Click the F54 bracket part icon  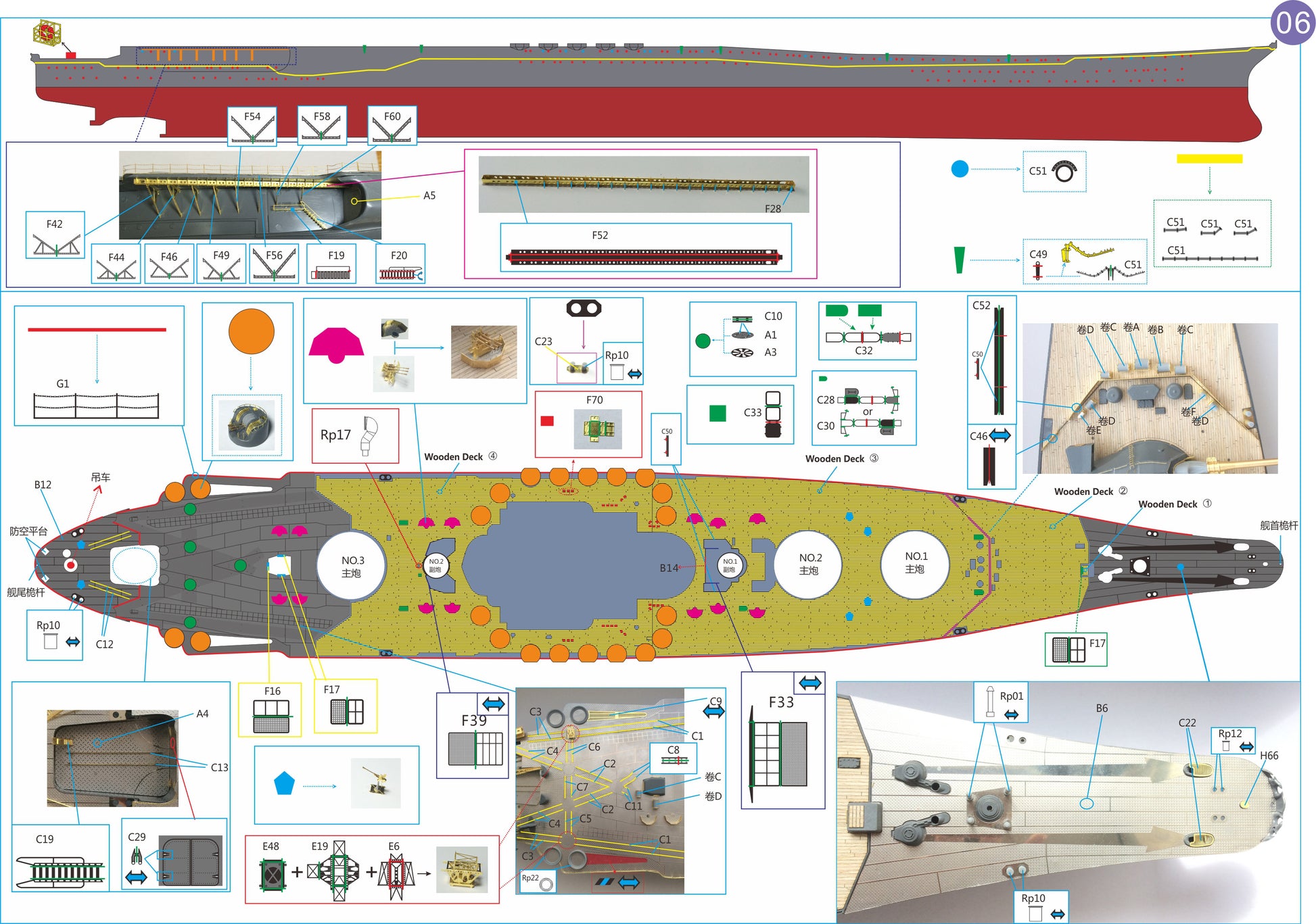coord(252,131)
